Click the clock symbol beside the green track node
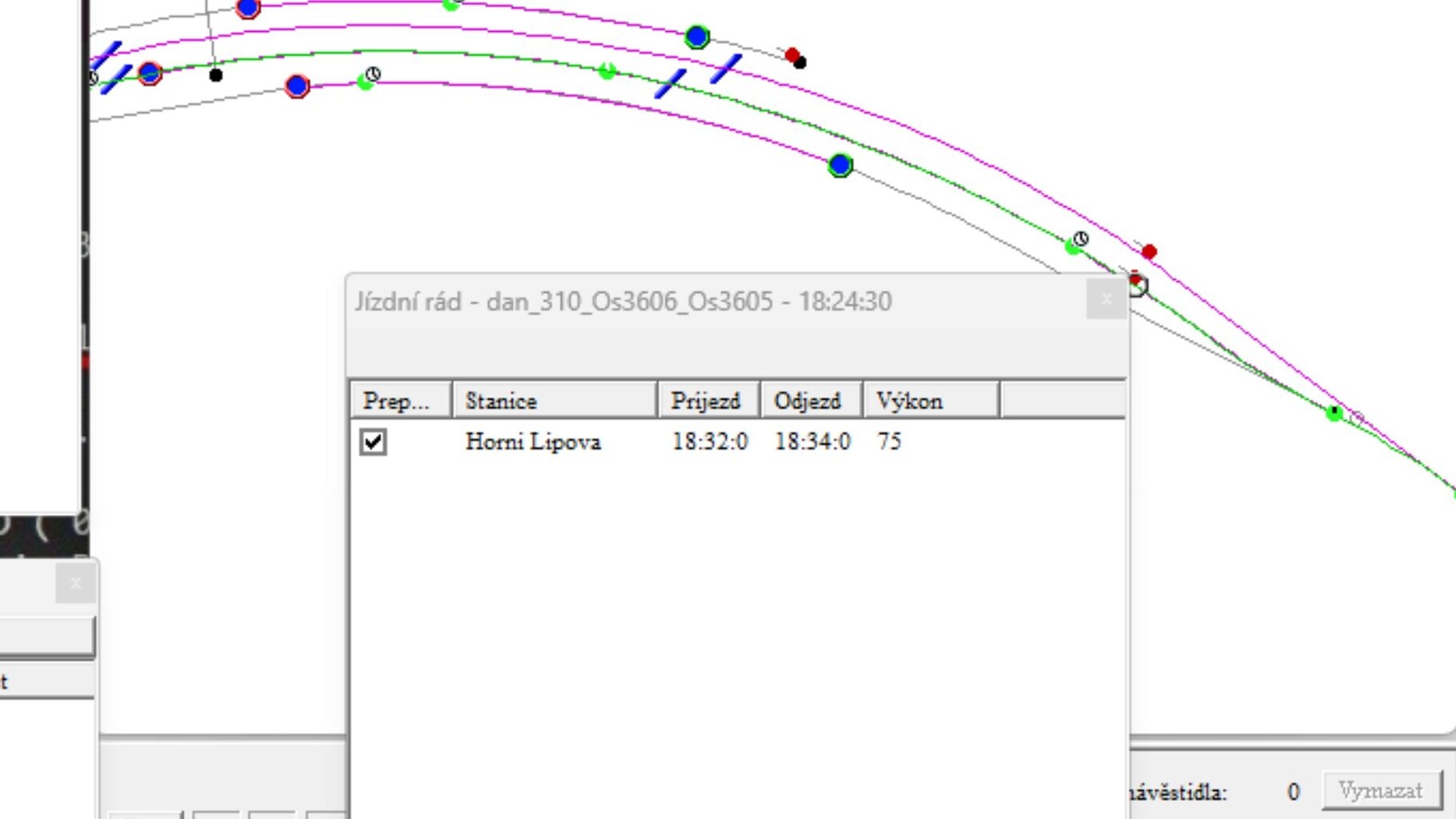The width and height of the screenshot is (1456, 819). pos(373,74)
